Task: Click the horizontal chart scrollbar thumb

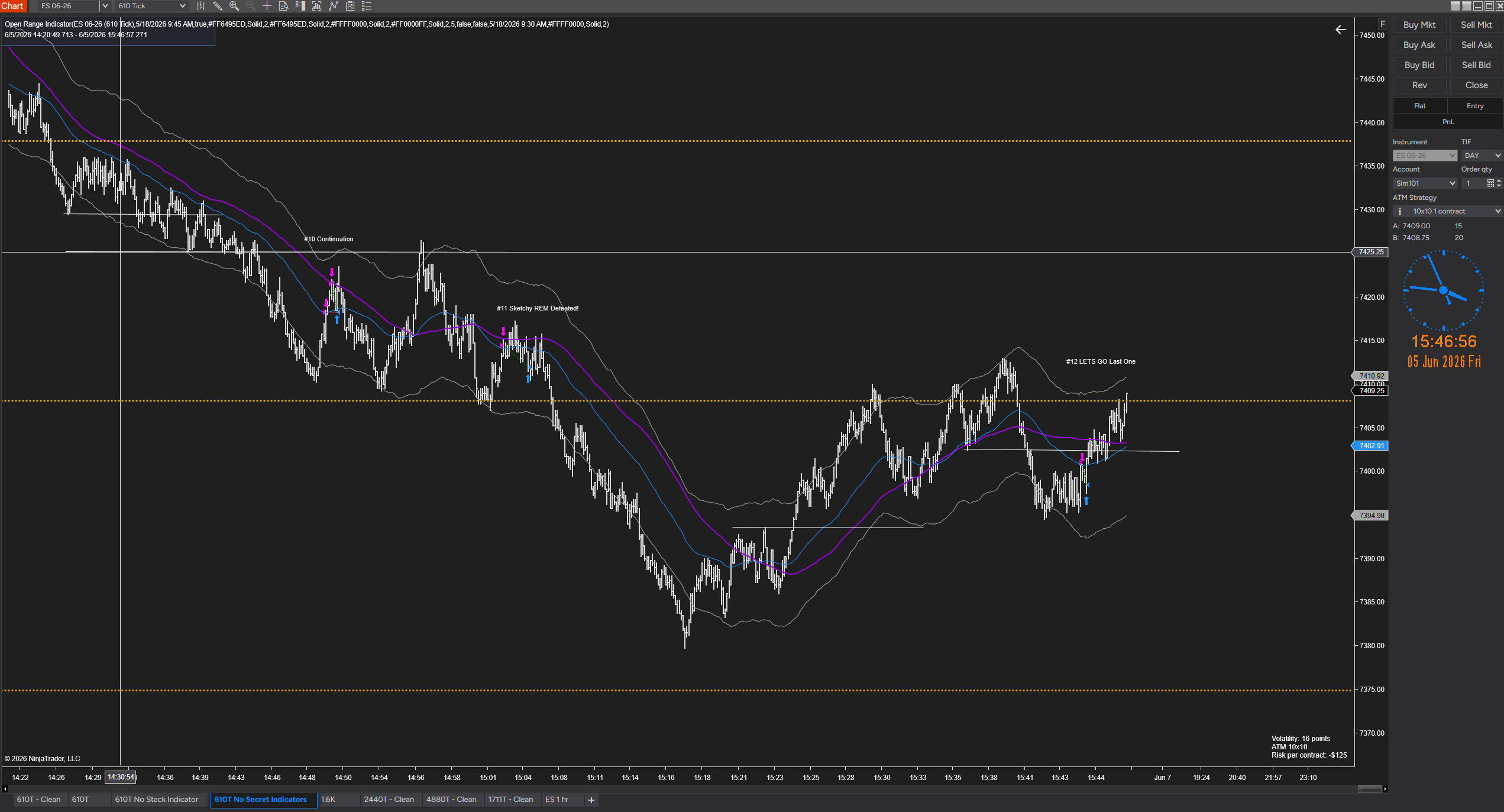Action: coord(1370,789)
